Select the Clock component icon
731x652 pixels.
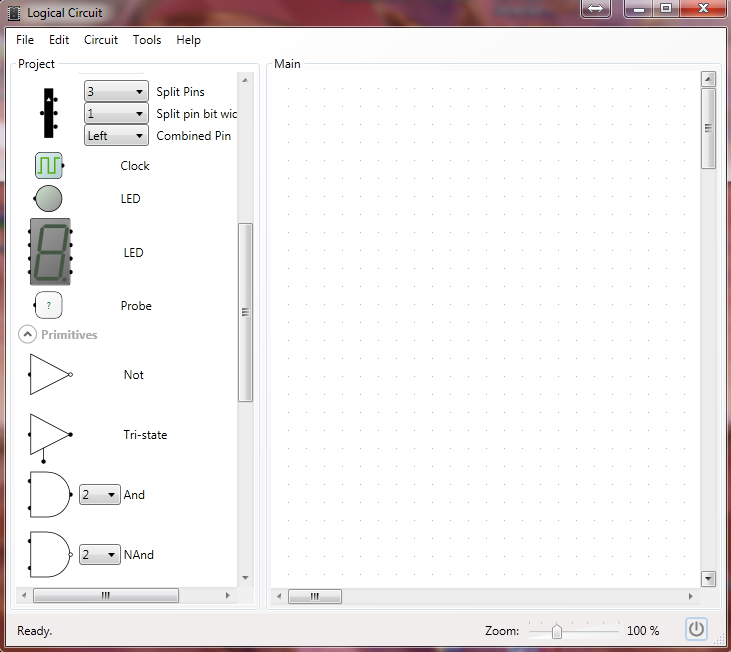pyautogui.click(x=49, y=165)
